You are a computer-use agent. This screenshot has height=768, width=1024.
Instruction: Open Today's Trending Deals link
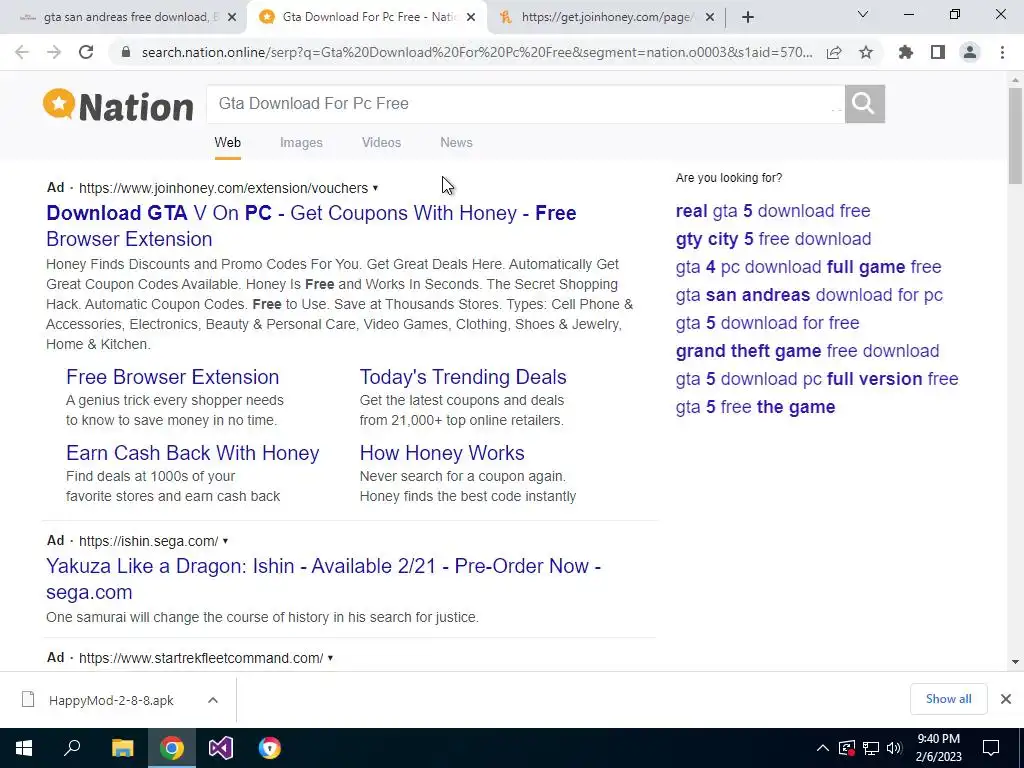pyautogui.click(x=463, y=377)
